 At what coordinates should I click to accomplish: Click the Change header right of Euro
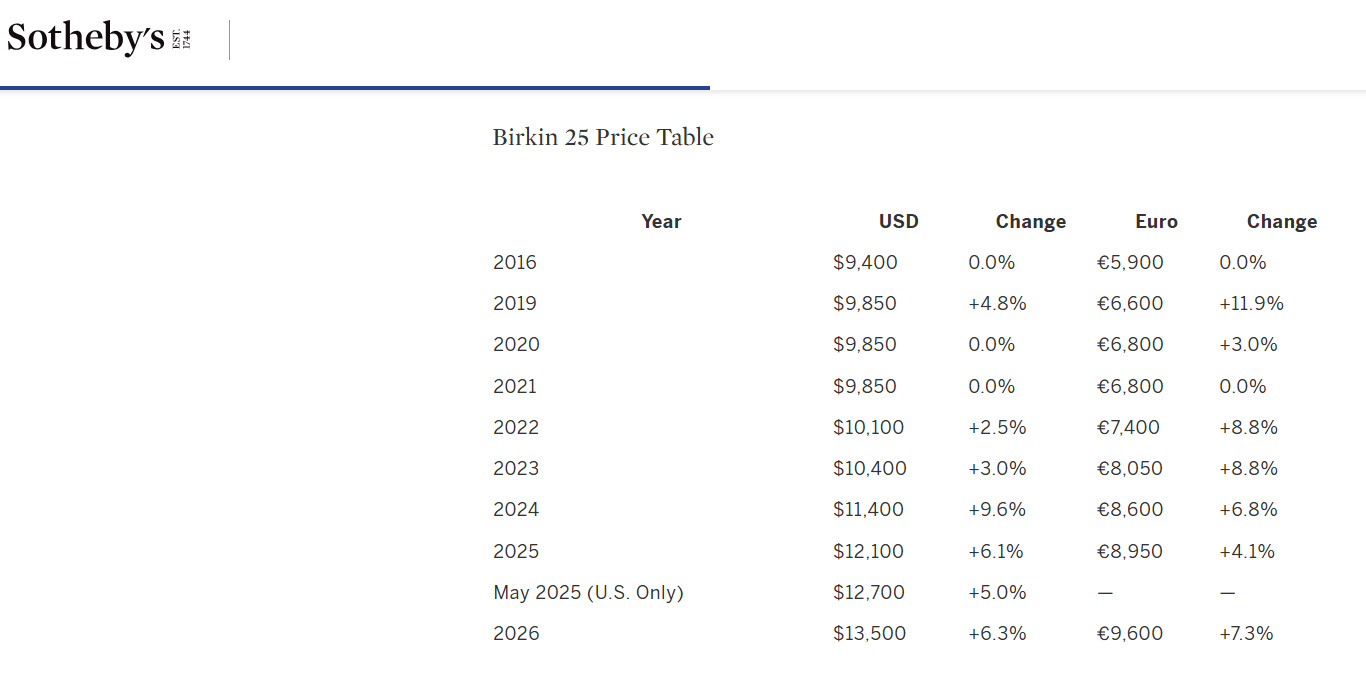pos(1281,222)
